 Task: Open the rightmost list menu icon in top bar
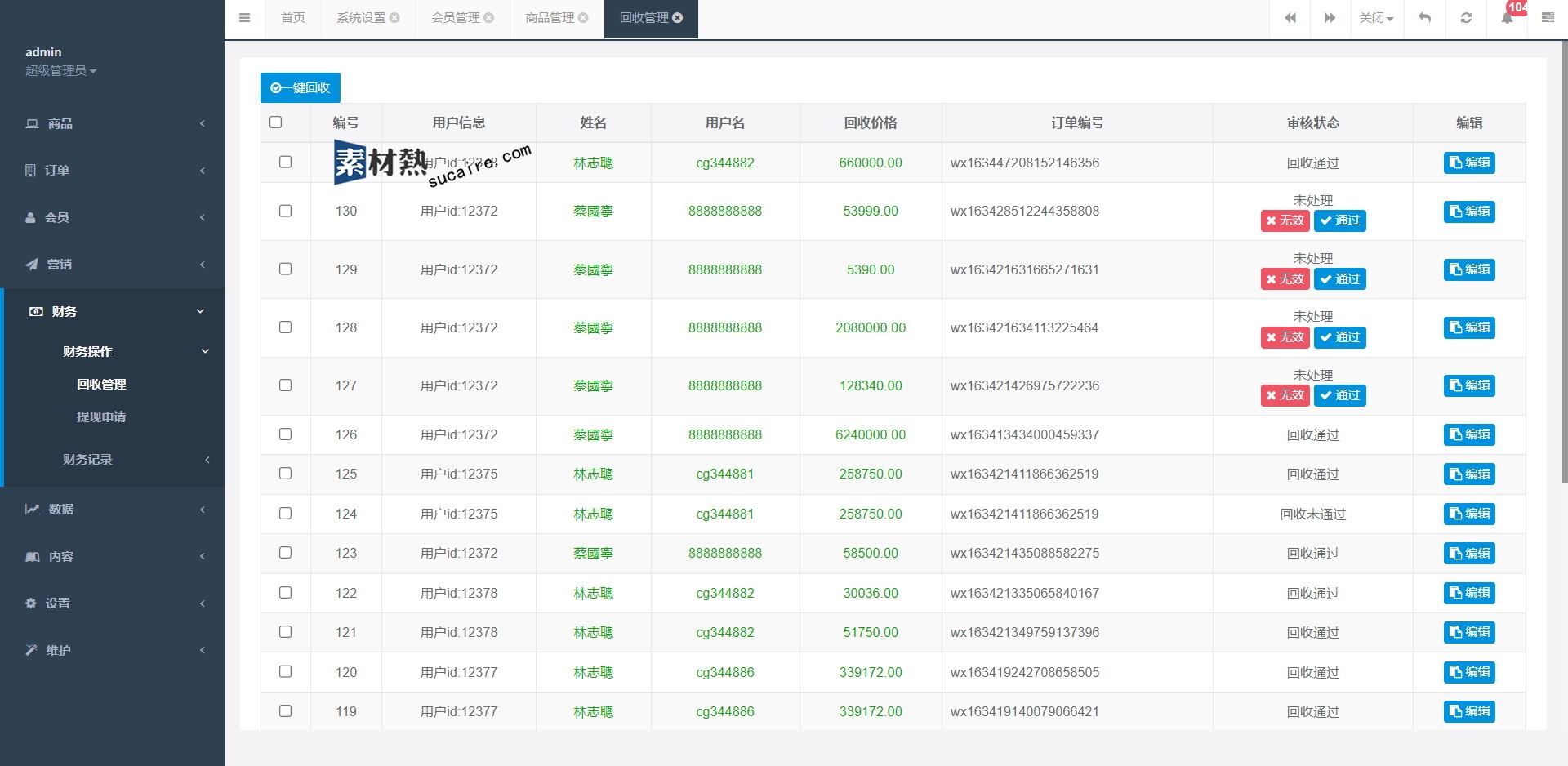click(1548, 18)
